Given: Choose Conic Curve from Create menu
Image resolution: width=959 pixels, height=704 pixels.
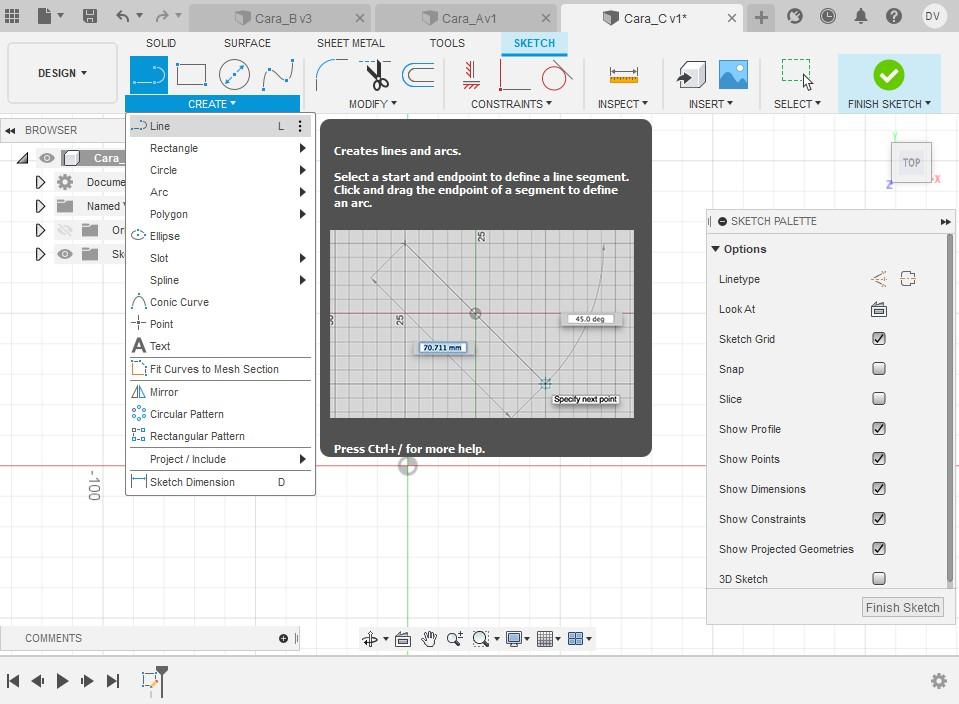Looking at the screenshot, I should tap(220, 302).
